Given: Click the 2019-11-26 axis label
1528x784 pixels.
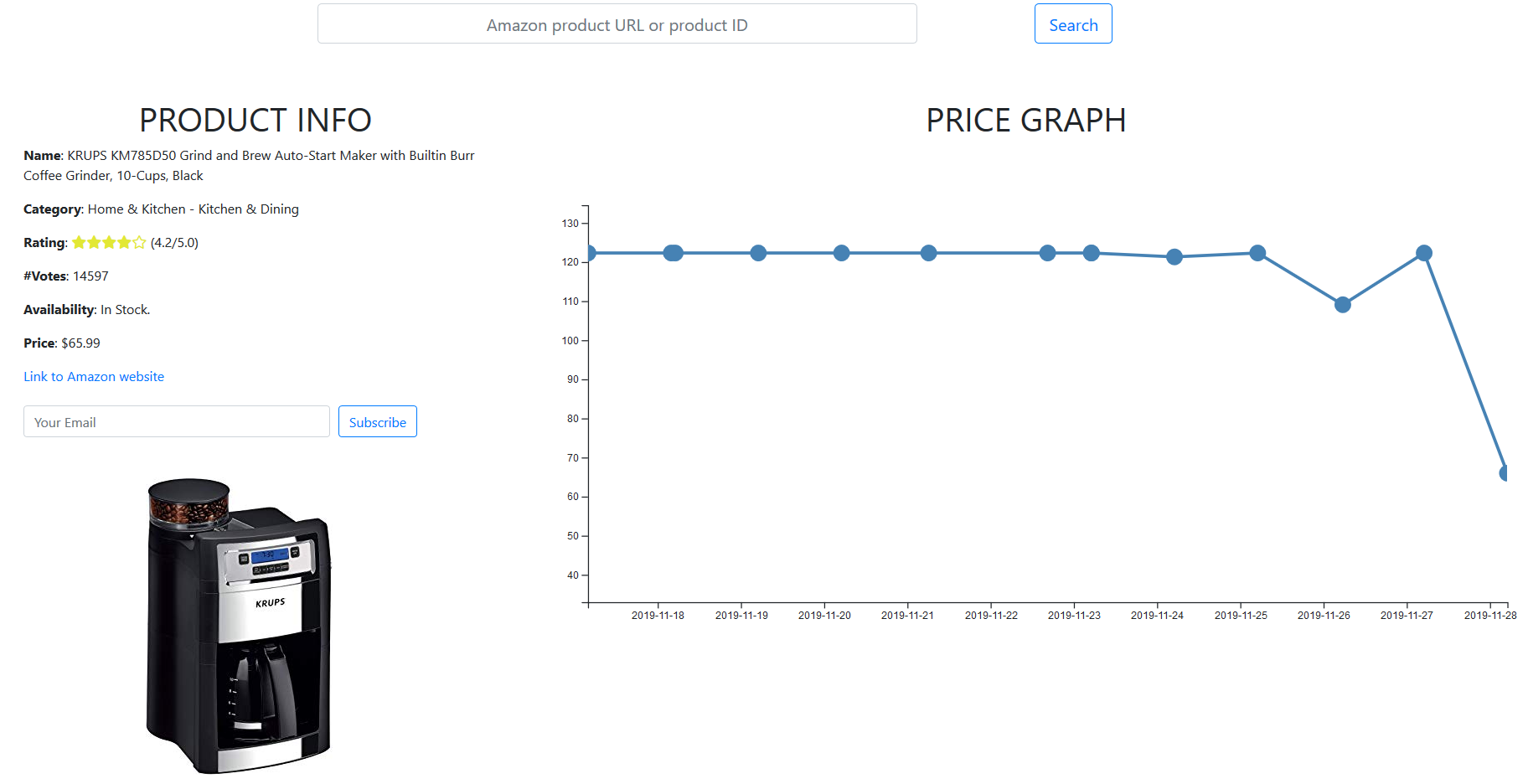Looking at the screenshot, I should (x=1324, y=616).
